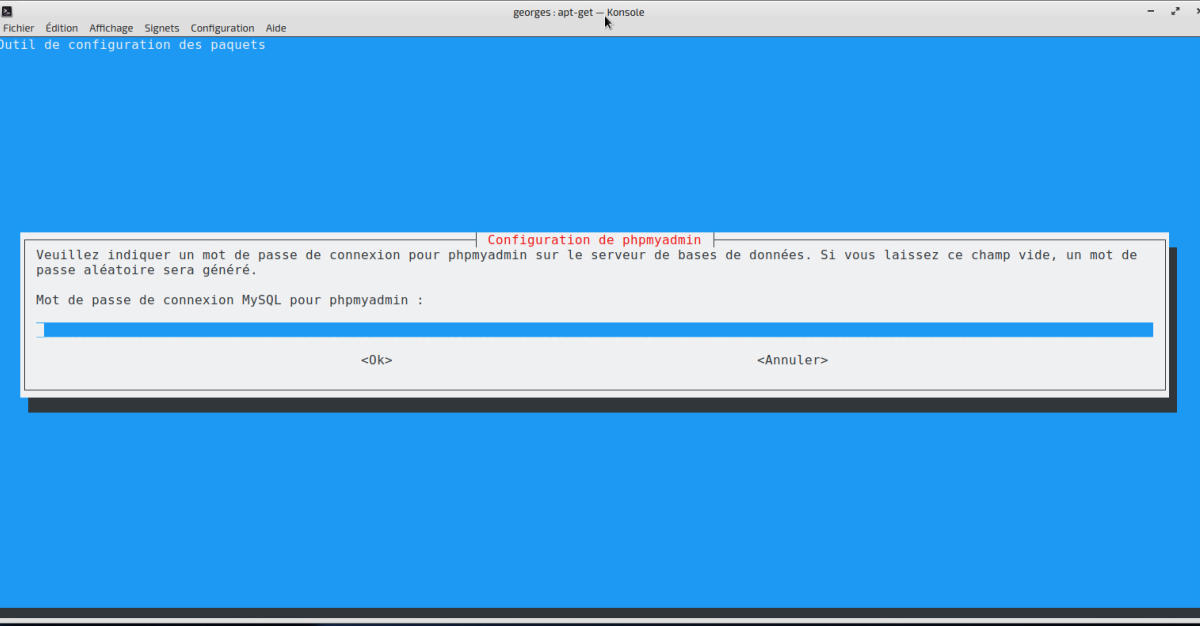
Task: Open the Édition menu
Action: (x=61, y=28)
